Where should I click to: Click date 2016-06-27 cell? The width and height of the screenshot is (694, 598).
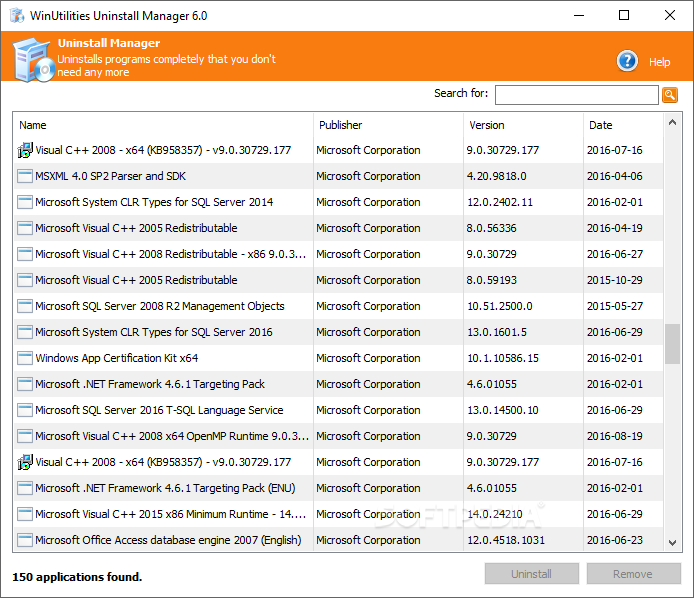click(x=614, y=254)
